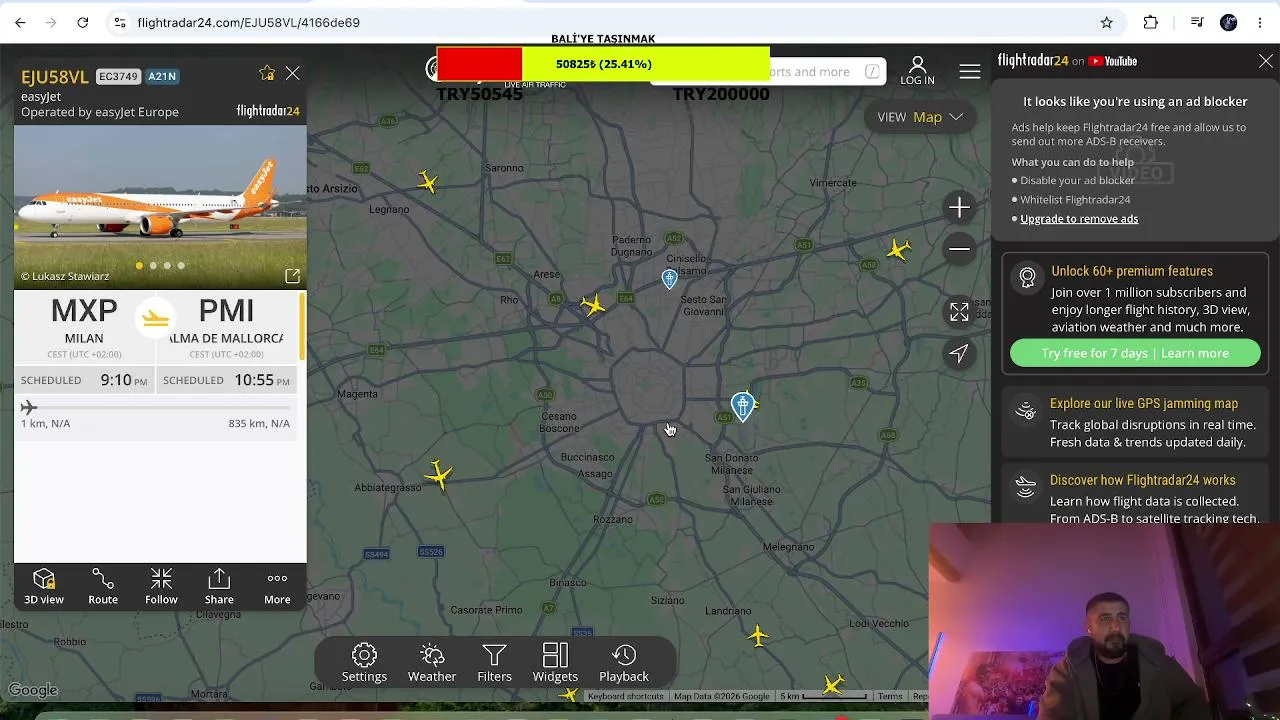Zoom out of the map
The width and height of the screenshot is (1280, 720).
point(959,249)
